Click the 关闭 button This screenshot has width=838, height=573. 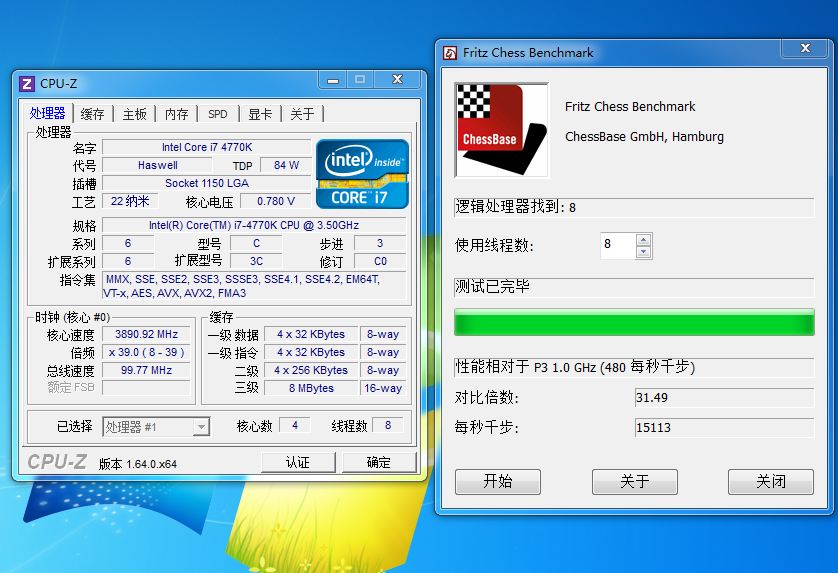click(771, 482)
